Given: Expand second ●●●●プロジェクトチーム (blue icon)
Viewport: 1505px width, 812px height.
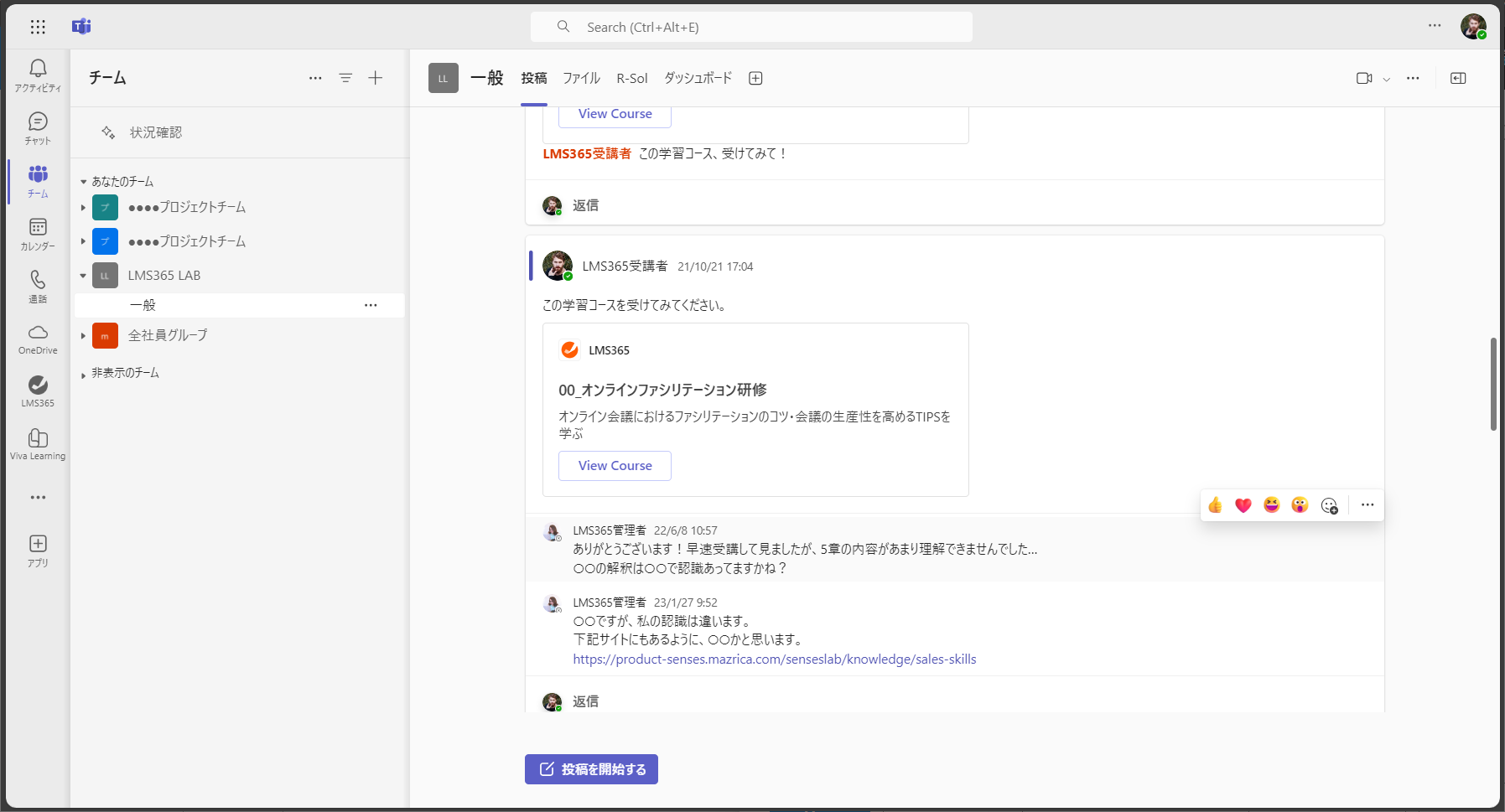Looking at the screenshot, I should click(x=83, y=241).
